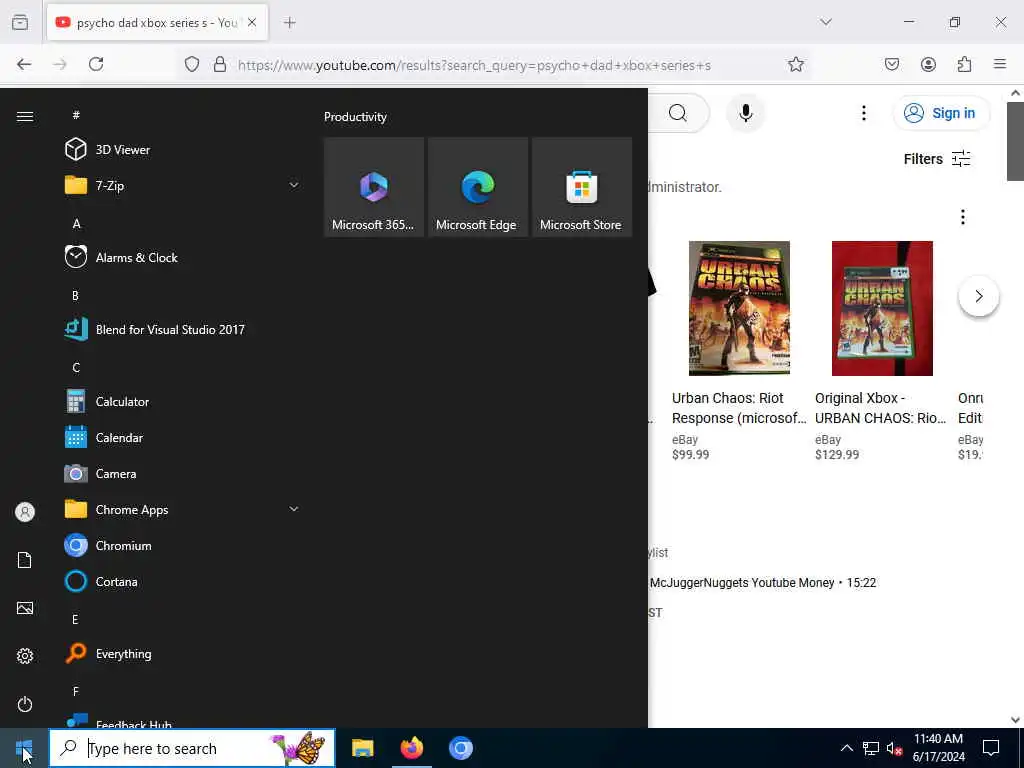Click the page vertical scrollbar thumb
The width and height of the screenshot is (1024, 768).
[x=1015, y=141]
